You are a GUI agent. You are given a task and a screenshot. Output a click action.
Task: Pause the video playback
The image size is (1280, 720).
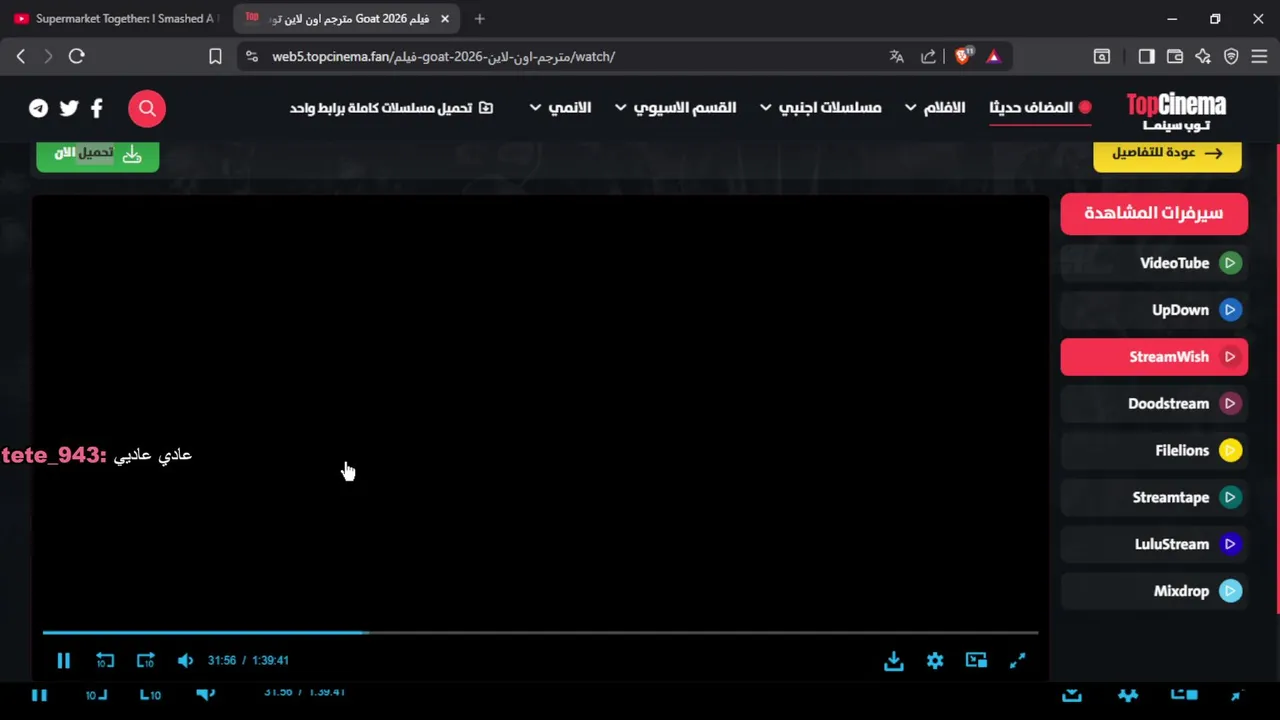click(x=63, y=660)
